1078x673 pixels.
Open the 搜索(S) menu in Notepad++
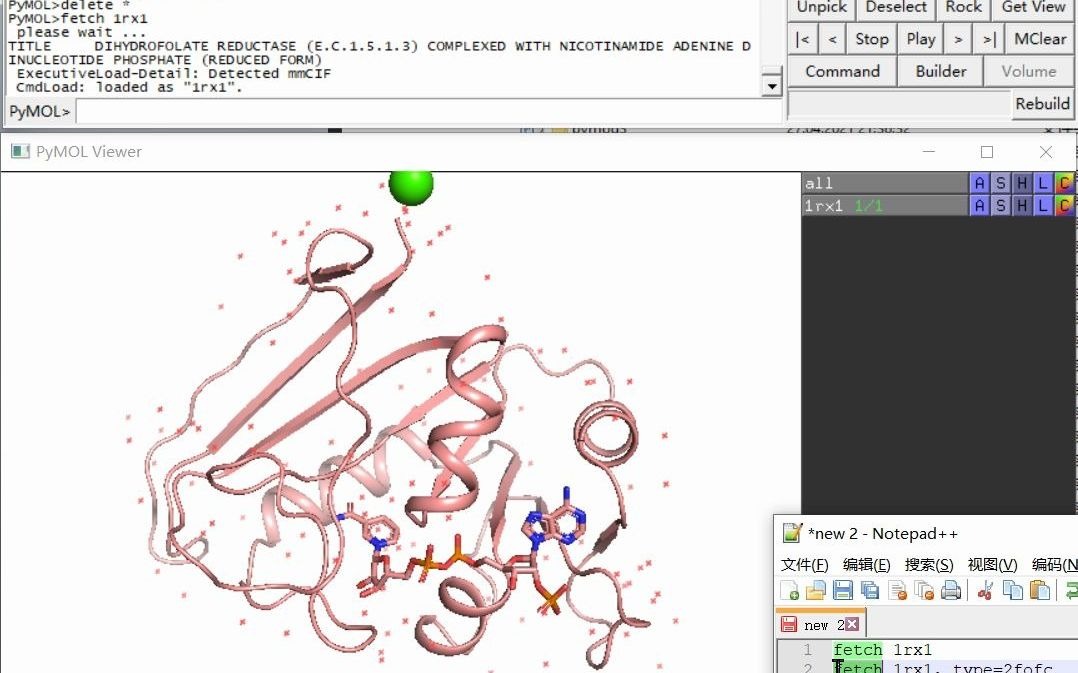[928, 564]
